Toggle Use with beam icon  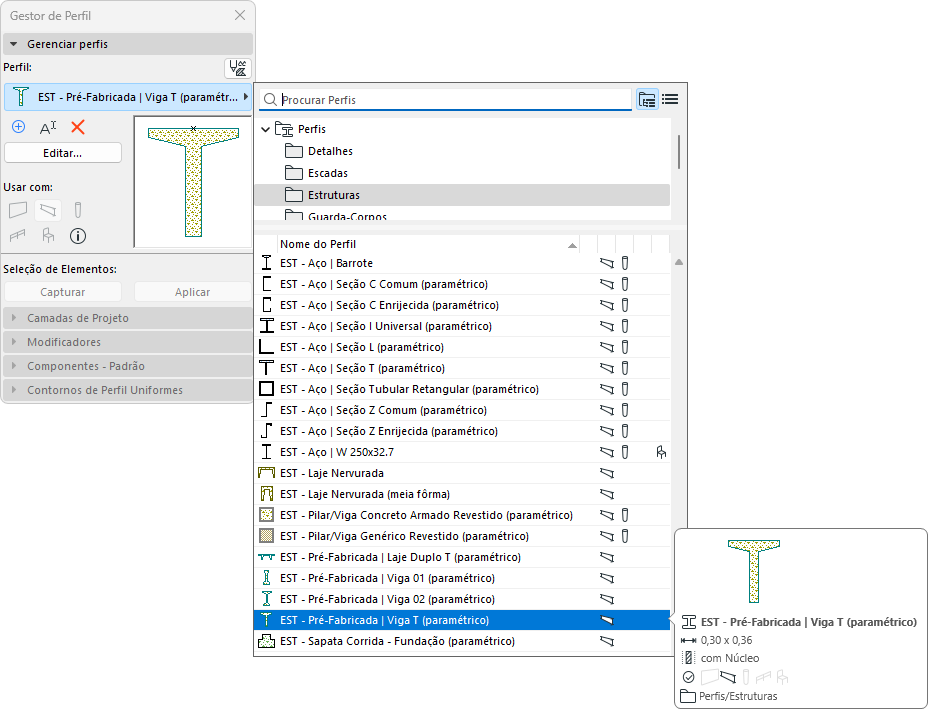(48, 210)
